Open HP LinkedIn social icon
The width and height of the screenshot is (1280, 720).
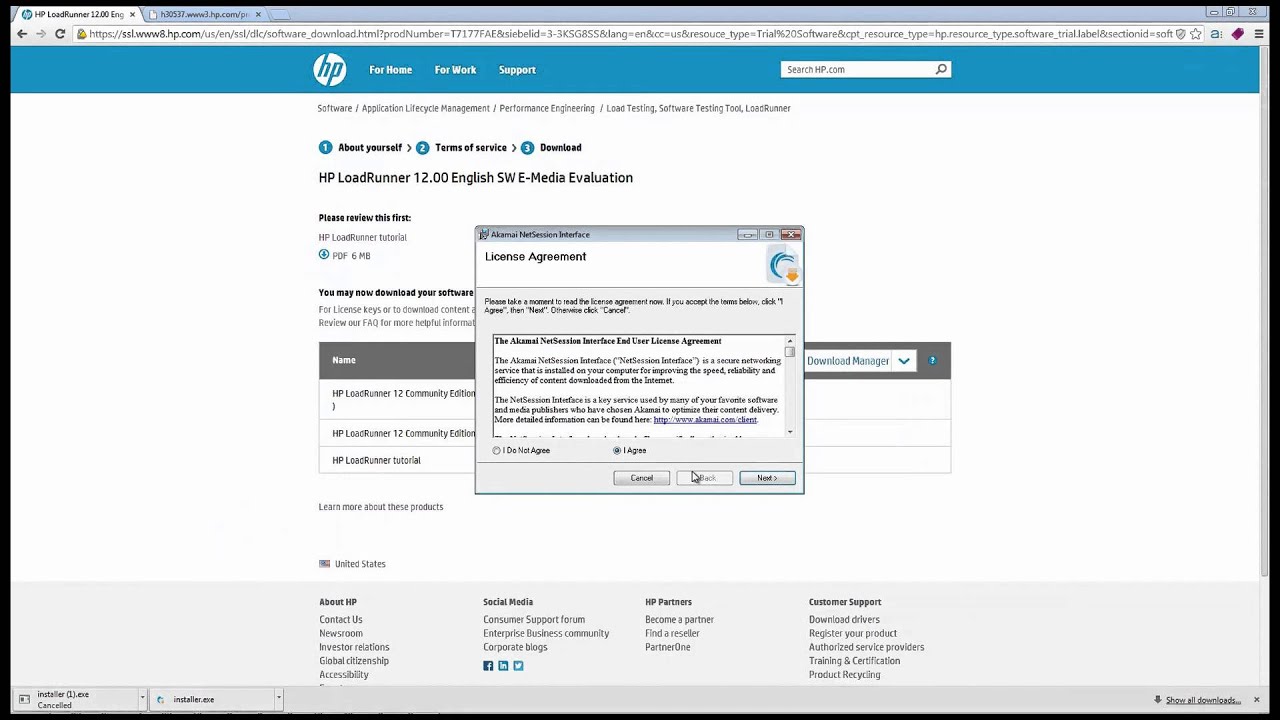tap(503, 666)
